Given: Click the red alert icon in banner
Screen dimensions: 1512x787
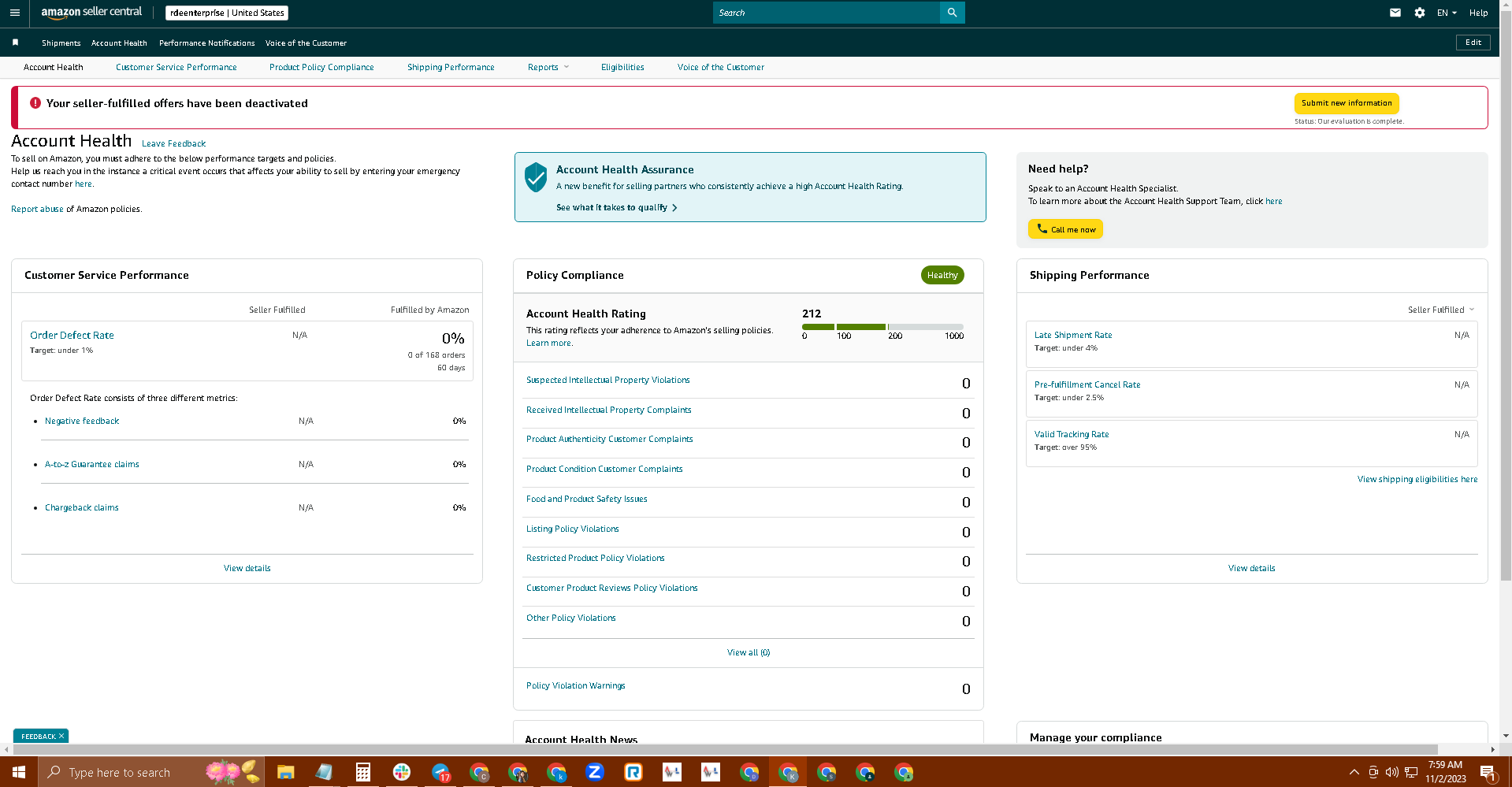Looking at the screenshot, I should (35, 103).
